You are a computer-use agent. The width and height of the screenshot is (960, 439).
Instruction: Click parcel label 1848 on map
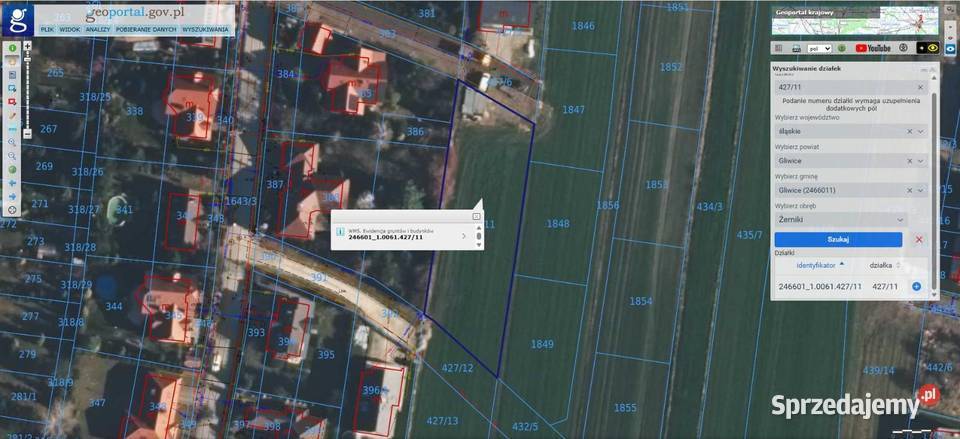pos(558,223)
